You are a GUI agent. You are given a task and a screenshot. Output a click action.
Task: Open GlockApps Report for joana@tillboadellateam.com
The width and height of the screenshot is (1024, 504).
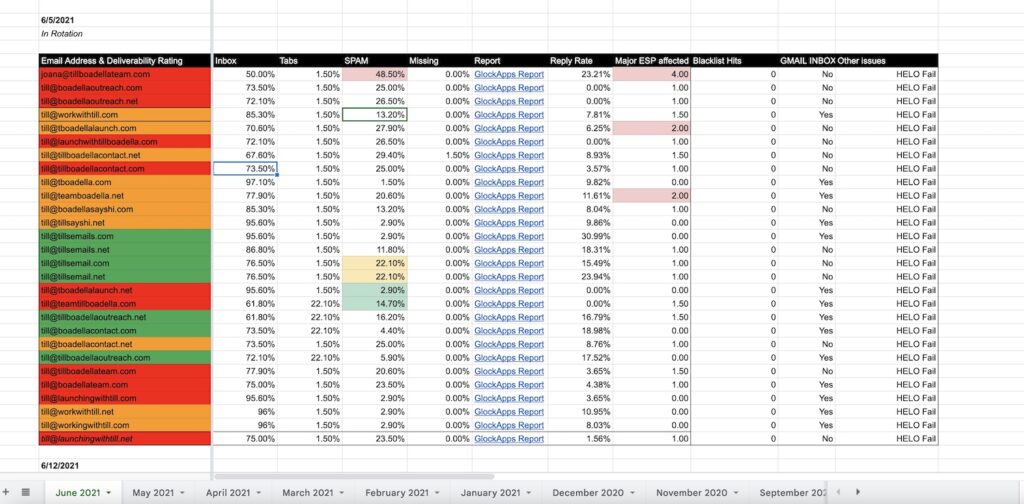tap(509, 74)
